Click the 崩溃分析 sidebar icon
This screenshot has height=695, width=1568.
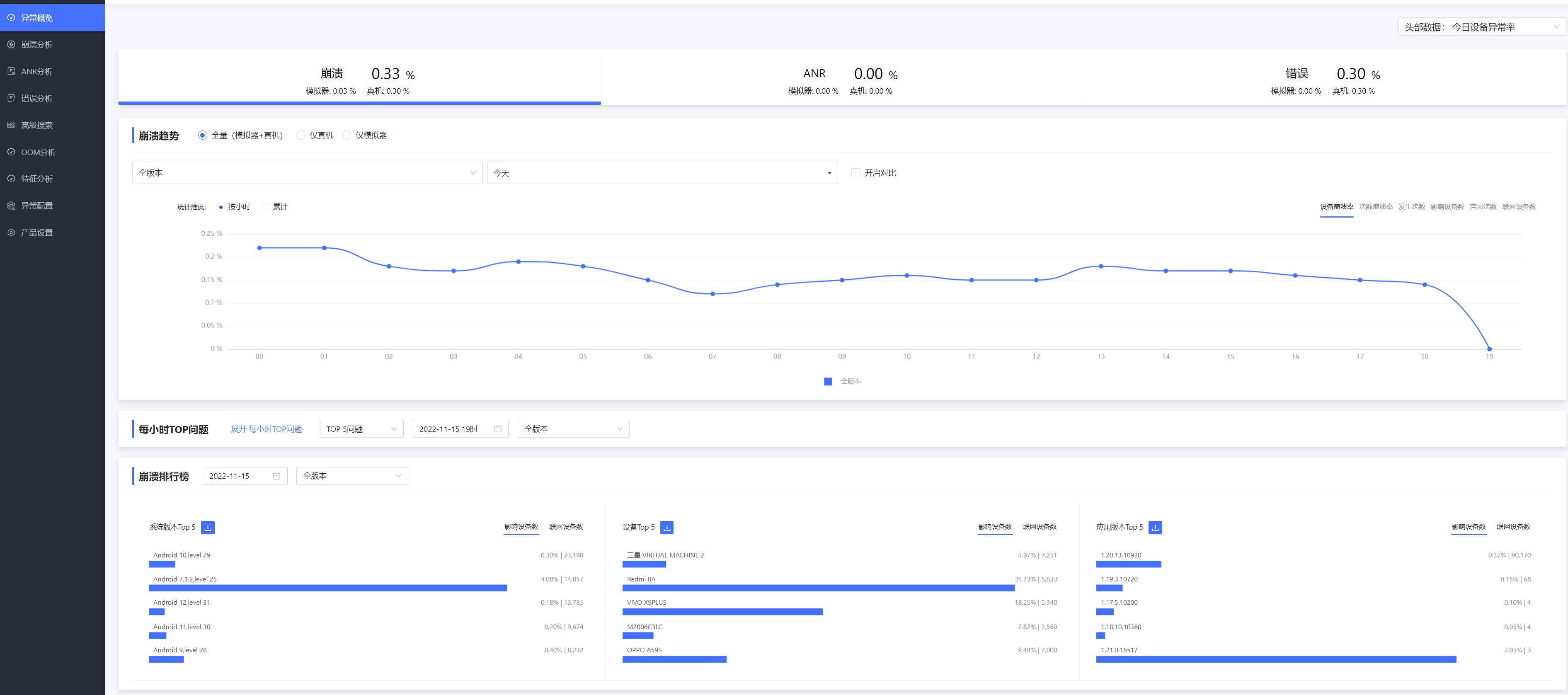11,44
